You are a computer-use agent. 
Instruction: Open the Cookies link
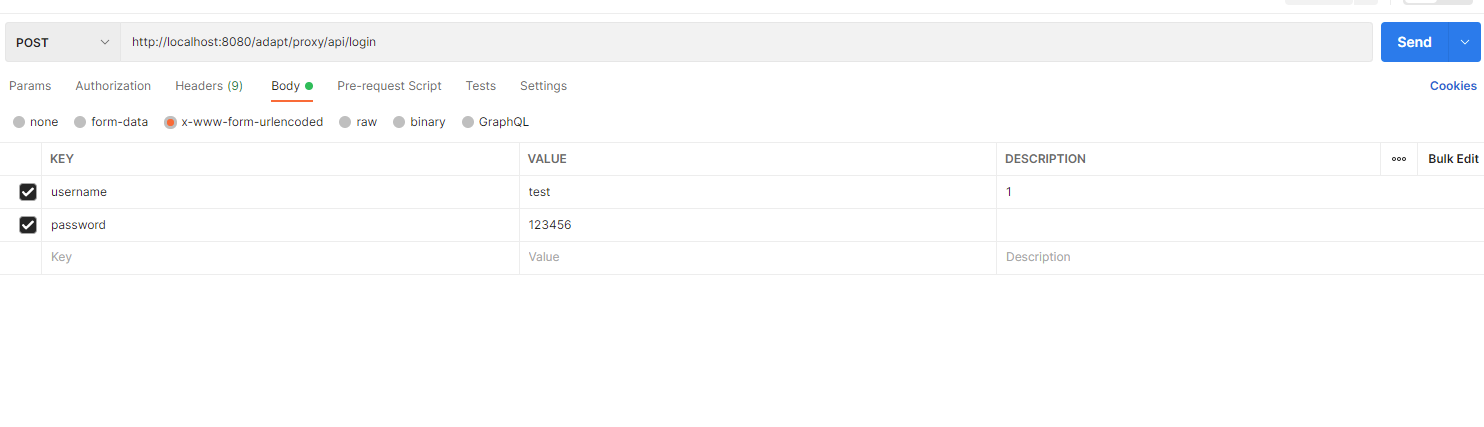[x=1453, y=86]
